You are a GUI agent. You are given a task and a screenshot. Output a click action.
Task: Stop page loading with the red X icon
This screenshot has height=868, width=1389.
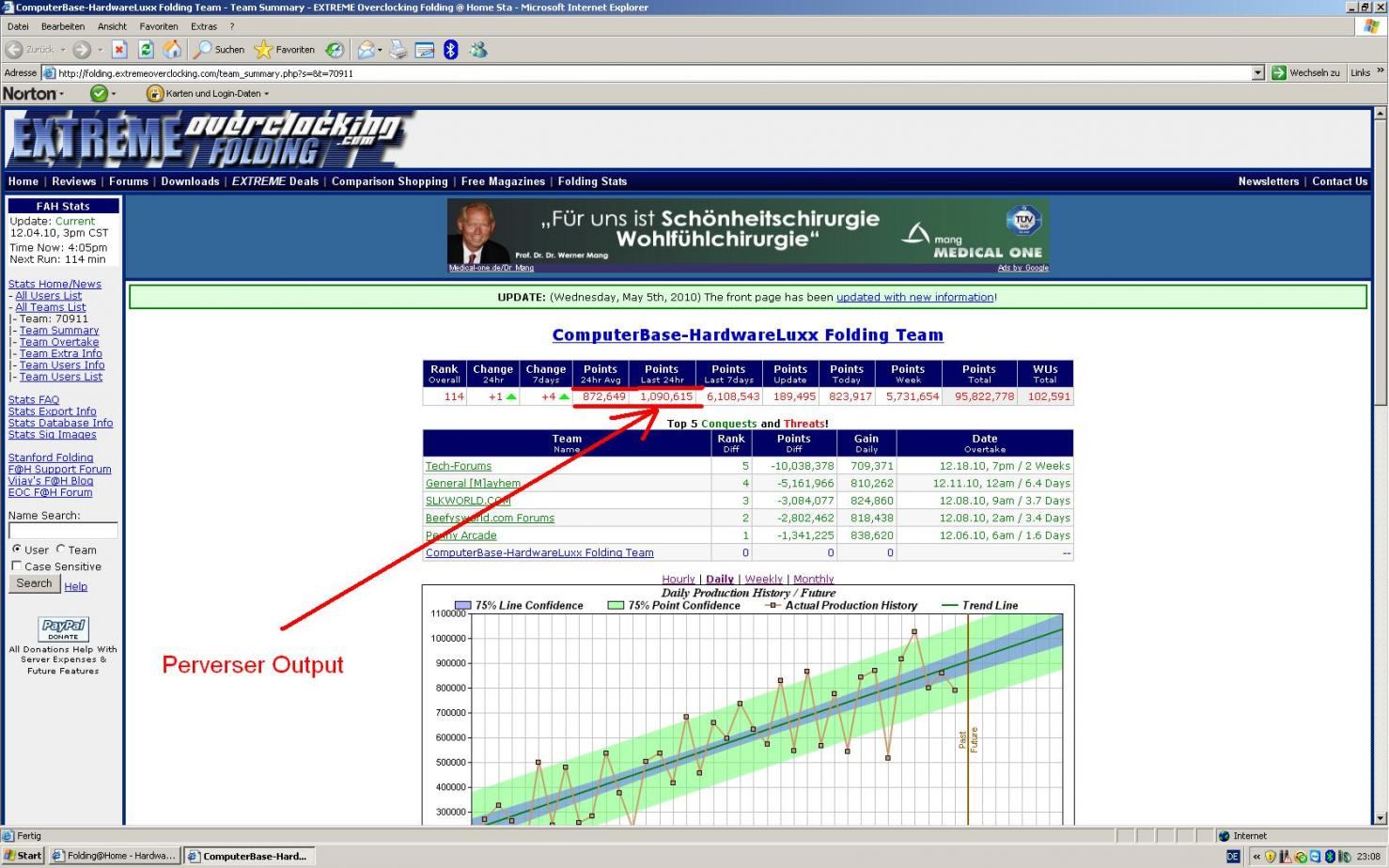[119, 50]
